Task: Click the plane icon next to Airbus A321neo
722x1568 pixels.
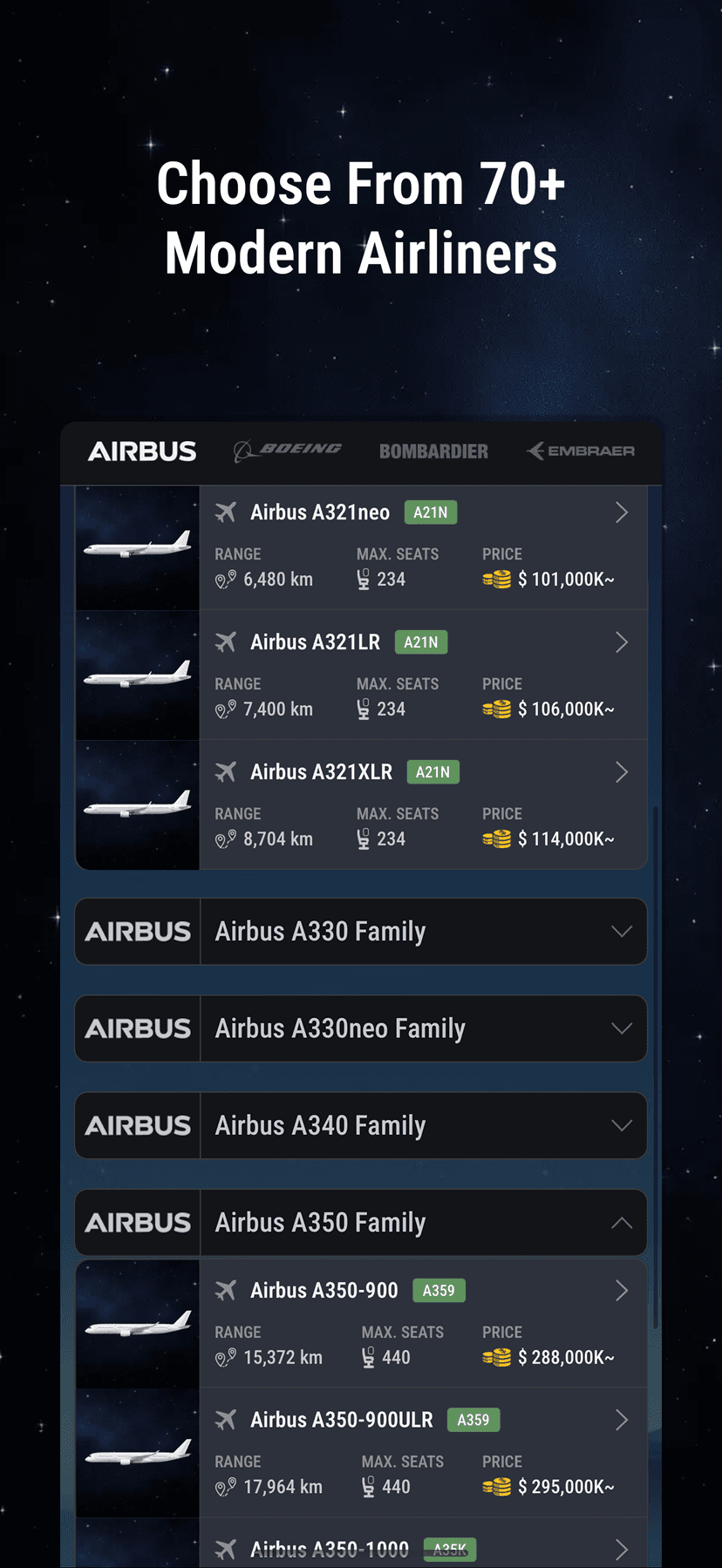Action: 225,512
